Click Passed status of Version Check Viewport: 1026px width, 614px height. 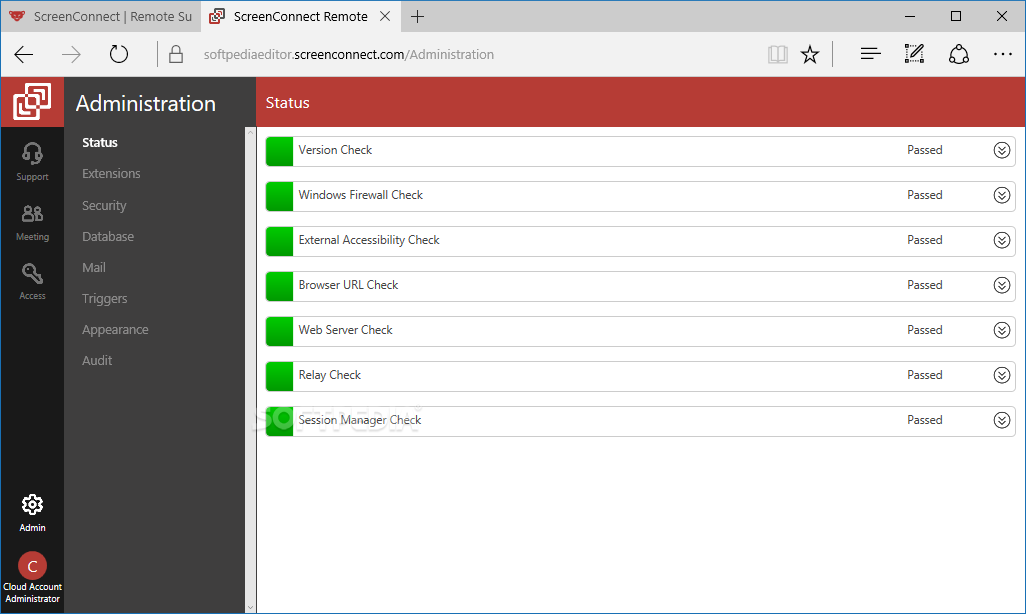(925, 150)
